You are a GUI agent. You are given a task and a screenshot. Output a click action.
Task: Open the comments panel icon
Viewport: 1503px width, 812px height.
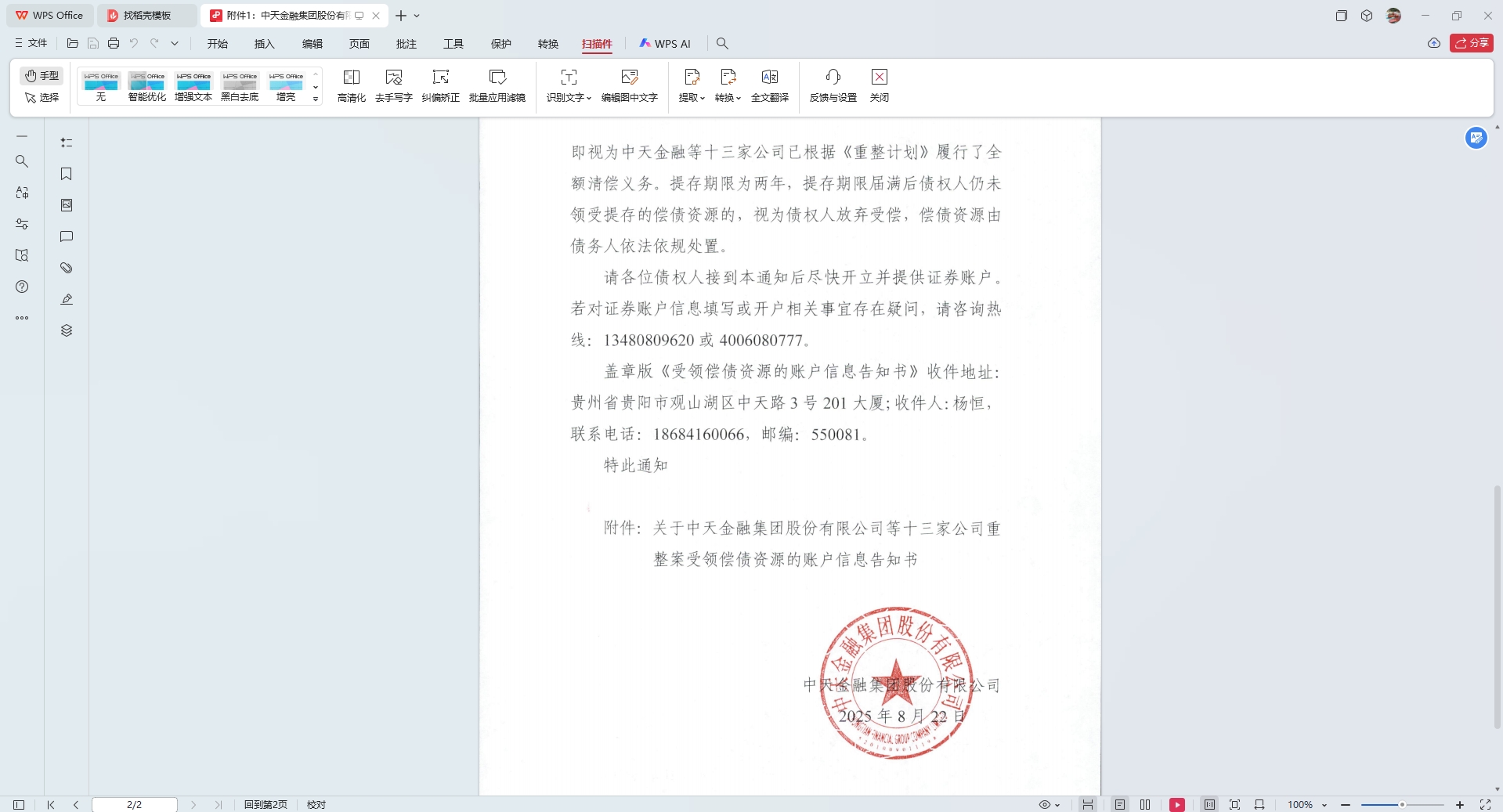(67, 236)
